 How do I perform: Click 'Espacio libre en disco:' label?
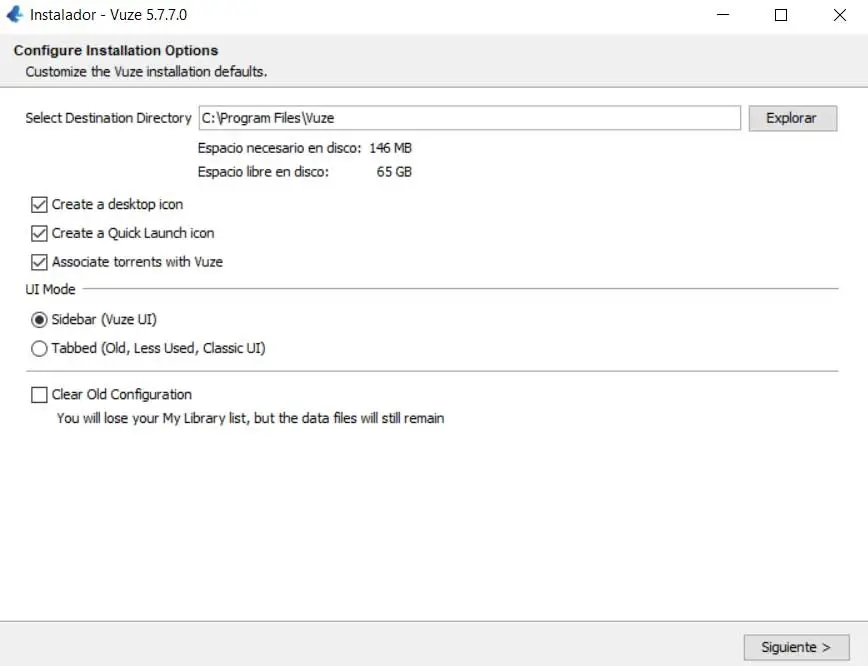(263, 172)
